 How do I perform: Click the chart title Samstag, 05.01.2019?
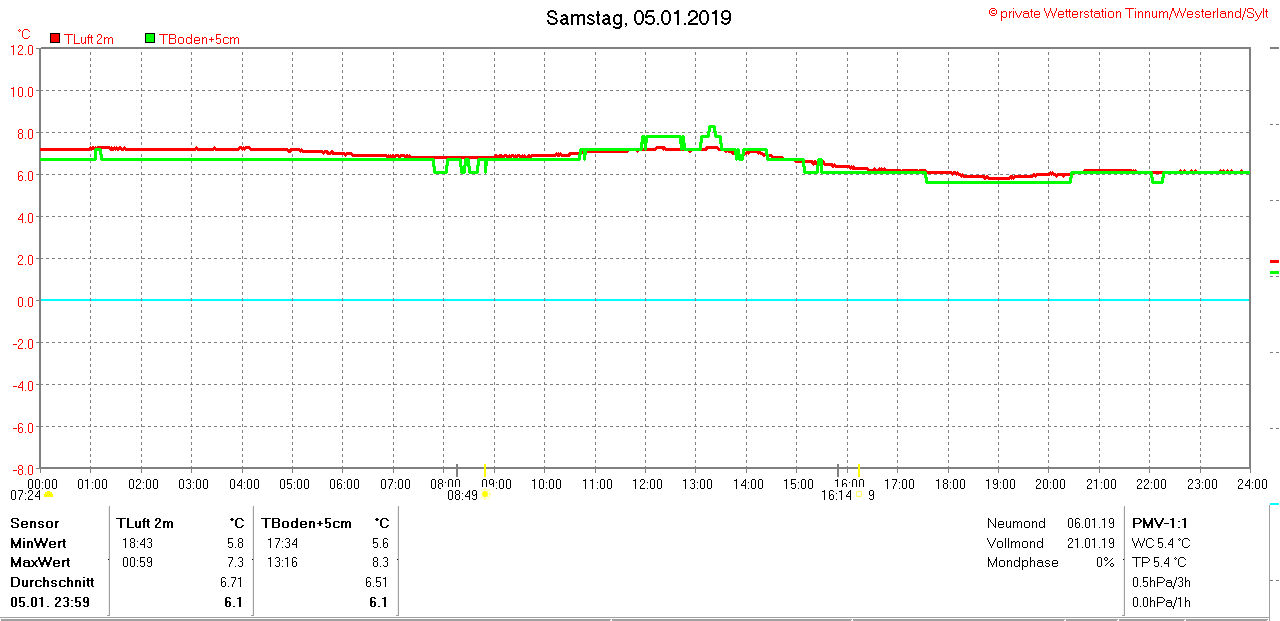[639, 18]
